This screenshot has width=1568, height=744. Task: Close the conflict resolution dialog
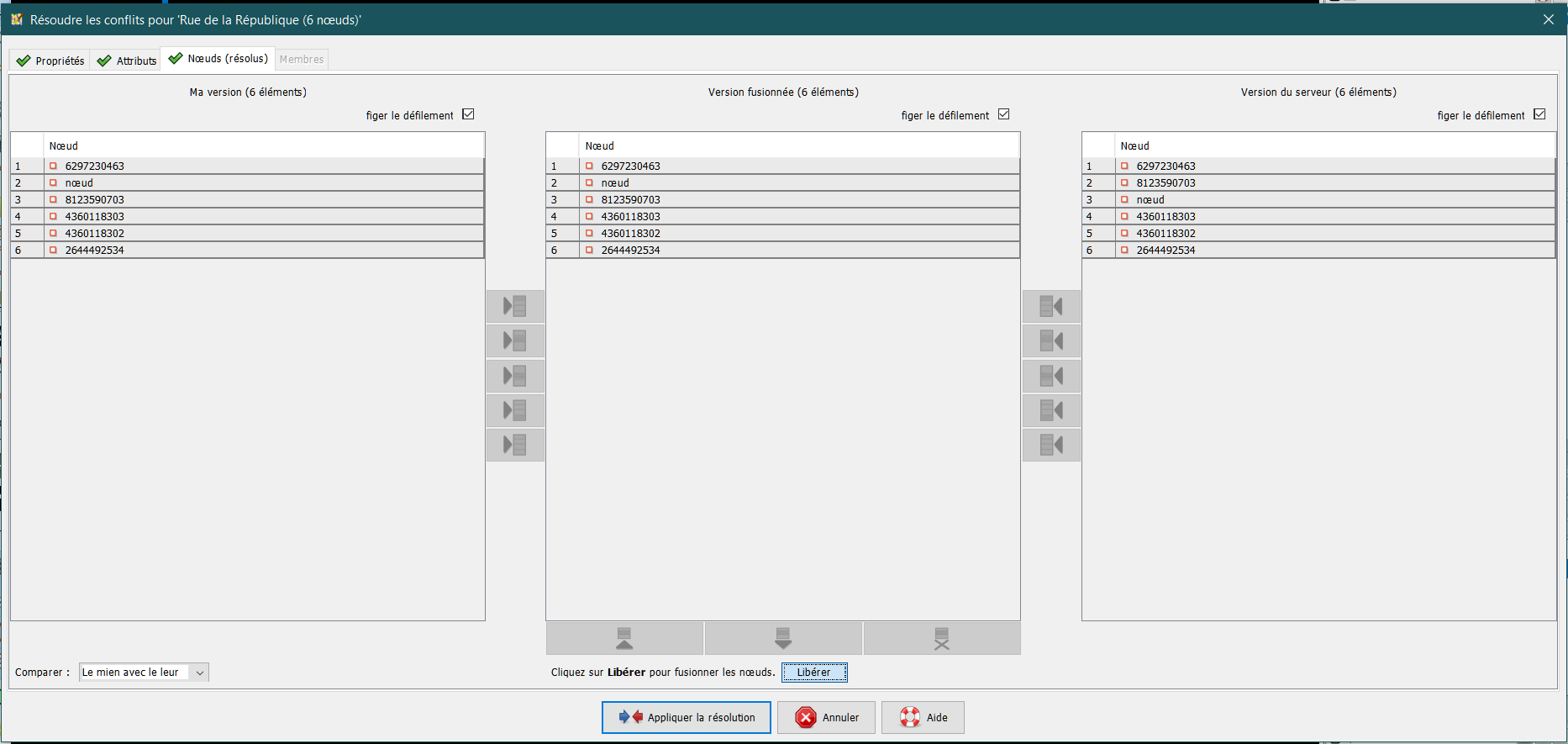pos(1549,19)
